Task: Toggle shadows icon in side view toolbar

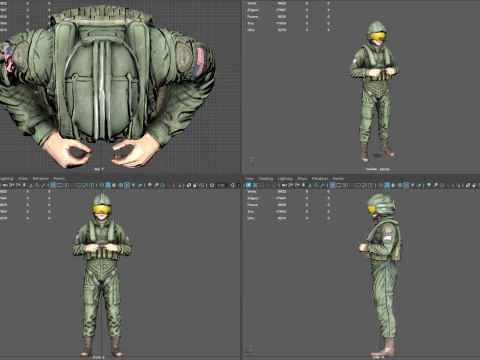Action: coord(419,185)
